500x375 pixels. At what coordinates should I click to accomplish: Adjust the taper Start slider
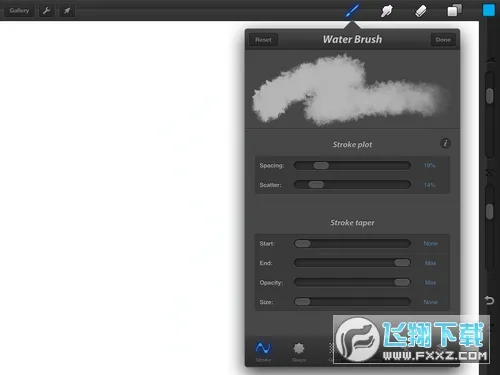[x=352, y=244]
